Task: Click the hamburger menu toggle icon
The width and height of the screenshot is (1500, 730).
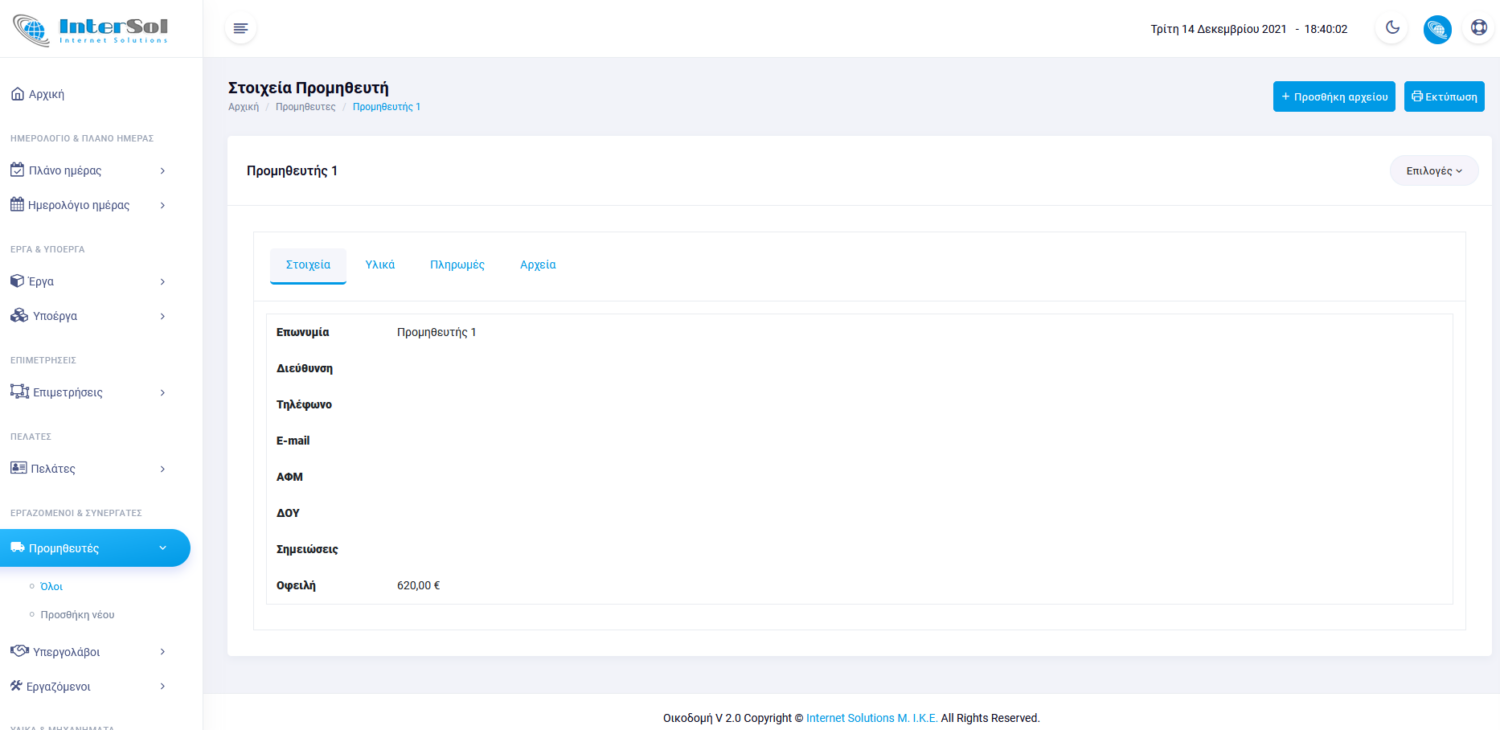Action: click(x=240, y=29)
